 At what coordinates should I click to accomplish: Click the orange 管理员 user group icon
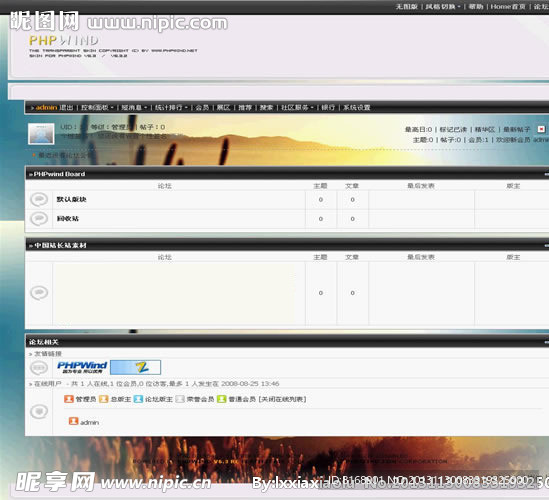pyautogui.click(x=69, y=399)
